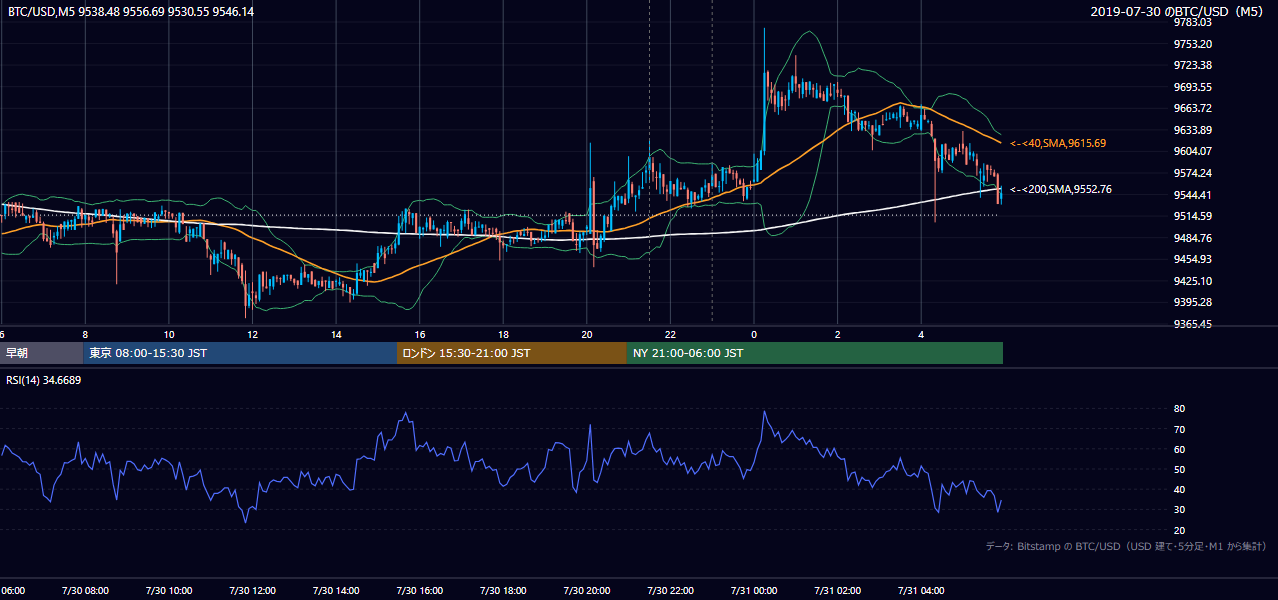
Task: Click bottom time label 7/31 00:00
Action: (754, 591)
